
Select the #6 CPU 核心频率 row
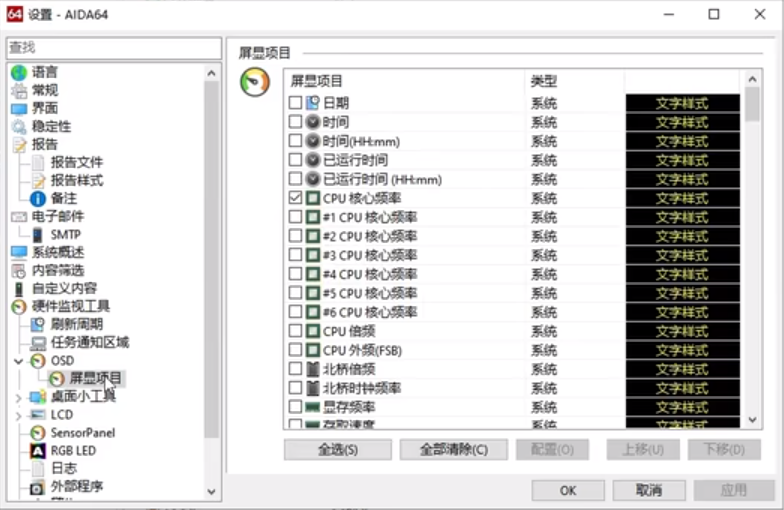coord(514,312)
